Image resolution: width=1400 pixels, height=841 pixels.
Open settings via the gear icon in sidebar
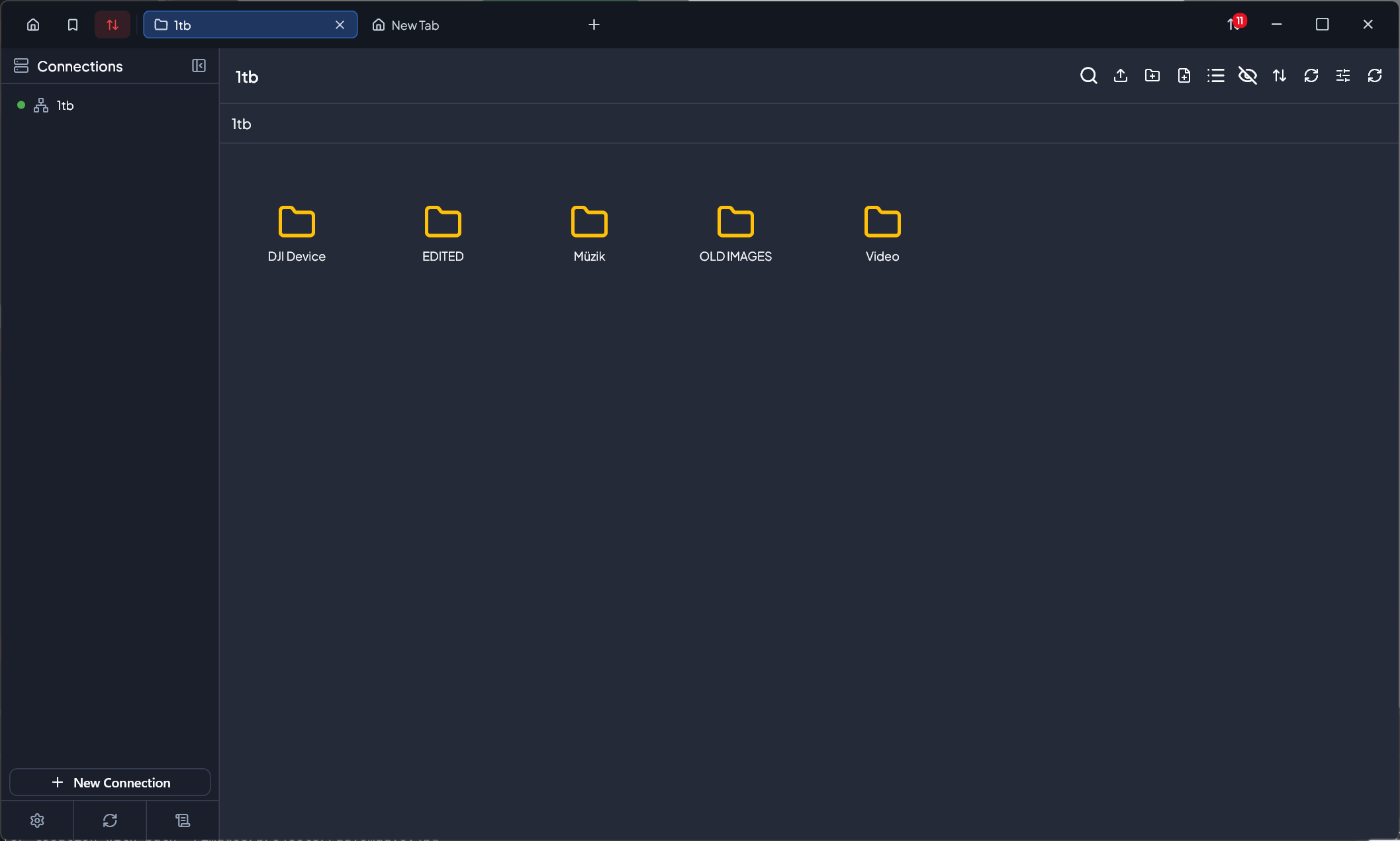coord(37,820)
